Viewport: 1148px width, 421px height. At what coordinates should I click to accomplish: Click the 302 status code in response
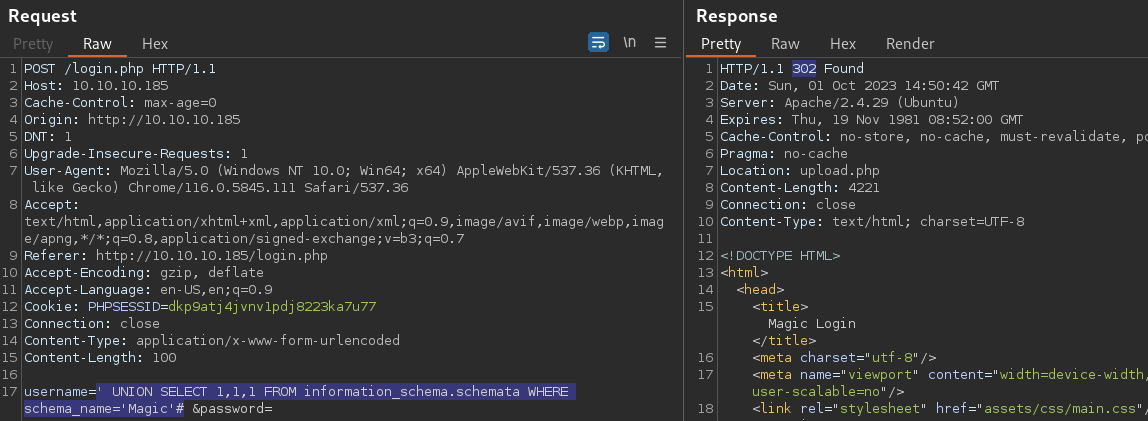coord(804,69)
